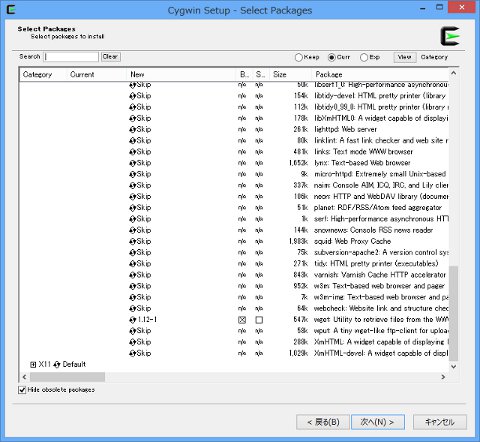Select the squid Web Proxy Cache row text
Viewport: 480px width, 442px height.
click(352, 242)
